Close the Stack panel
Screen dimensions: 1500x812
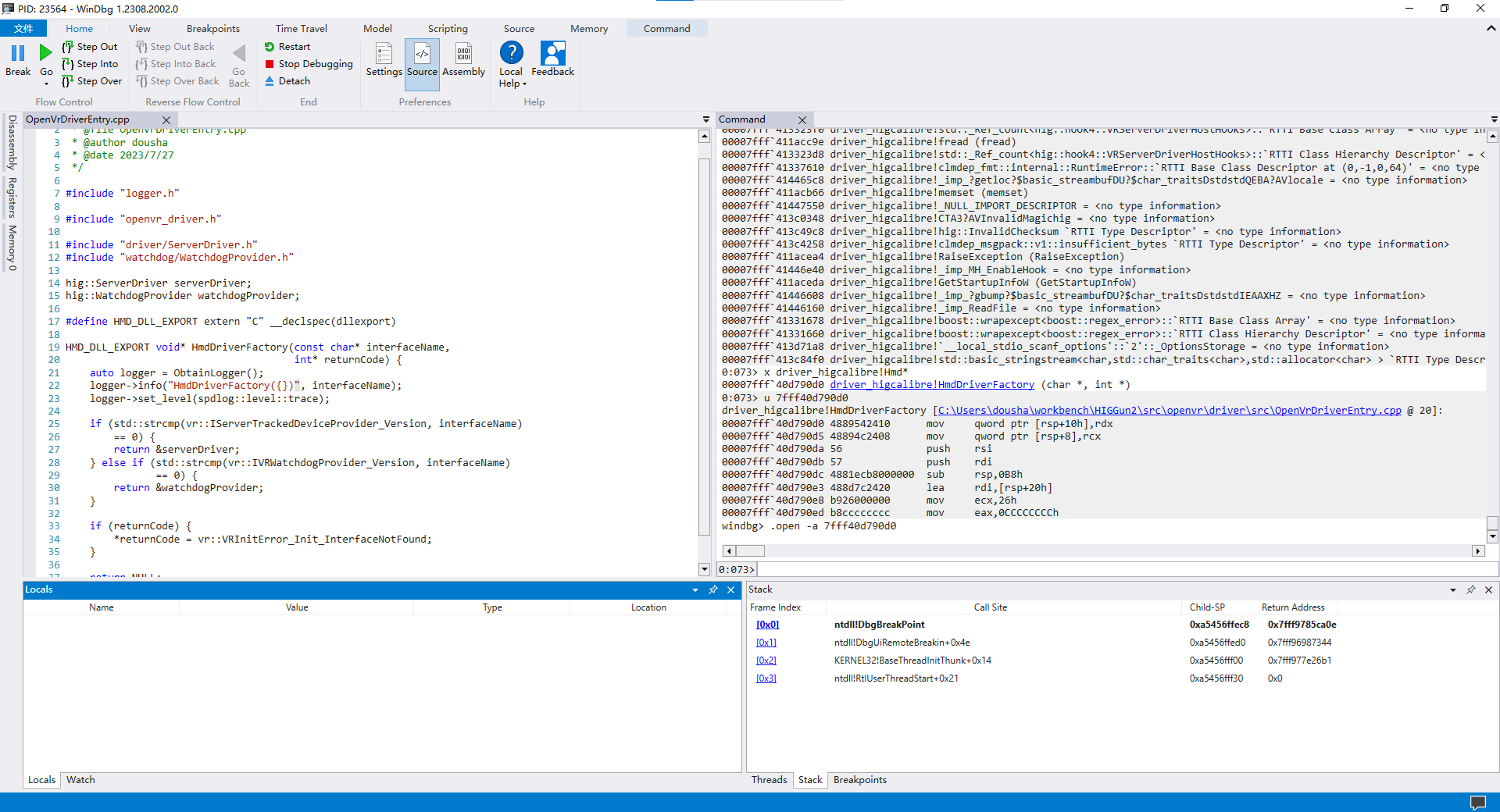point(1489,590)
